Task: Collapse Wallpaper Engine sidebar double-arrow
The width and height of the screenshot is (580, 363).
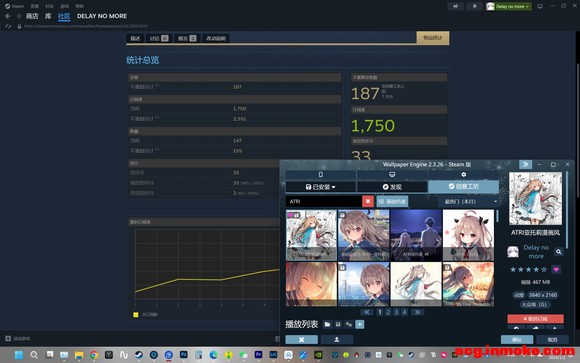Action: click(x=525, y=164)
